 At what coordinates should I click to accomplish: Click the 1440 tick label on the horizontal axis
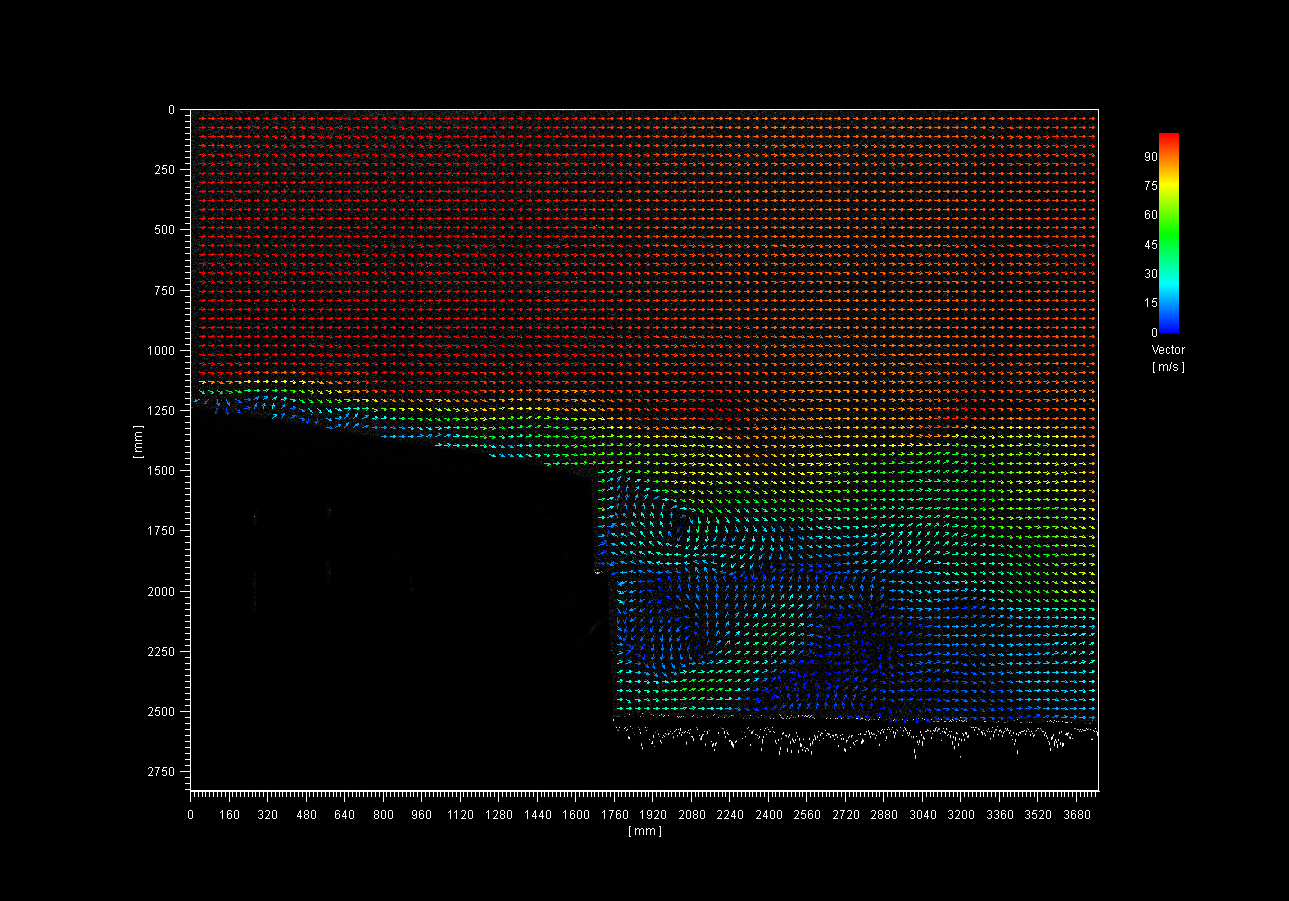point(537,815)
